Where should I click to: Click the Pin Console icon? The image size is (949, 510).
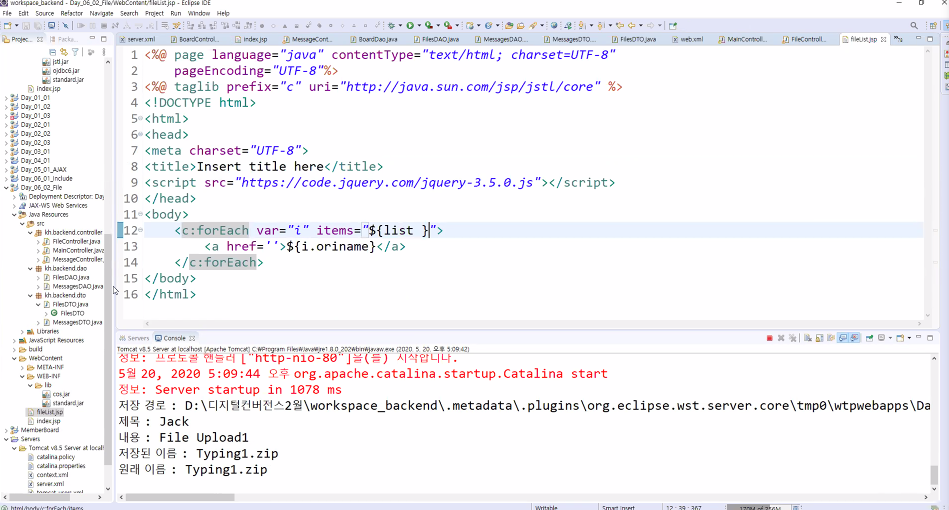pos(869,338)
